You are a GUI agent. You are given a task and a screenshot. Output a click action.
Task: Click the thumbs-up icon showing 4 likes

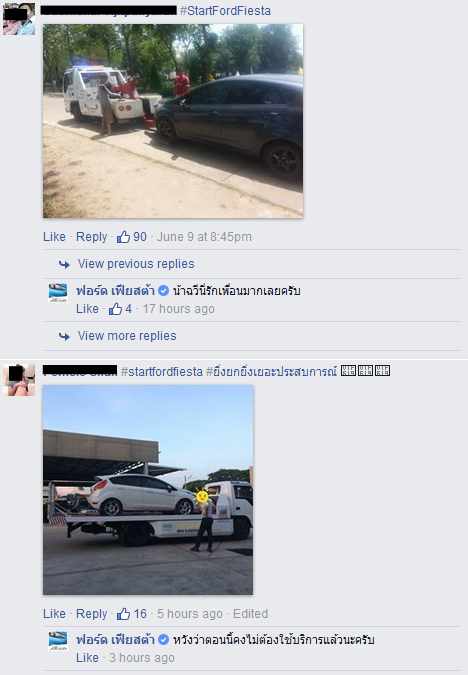(x=115, y=309)
